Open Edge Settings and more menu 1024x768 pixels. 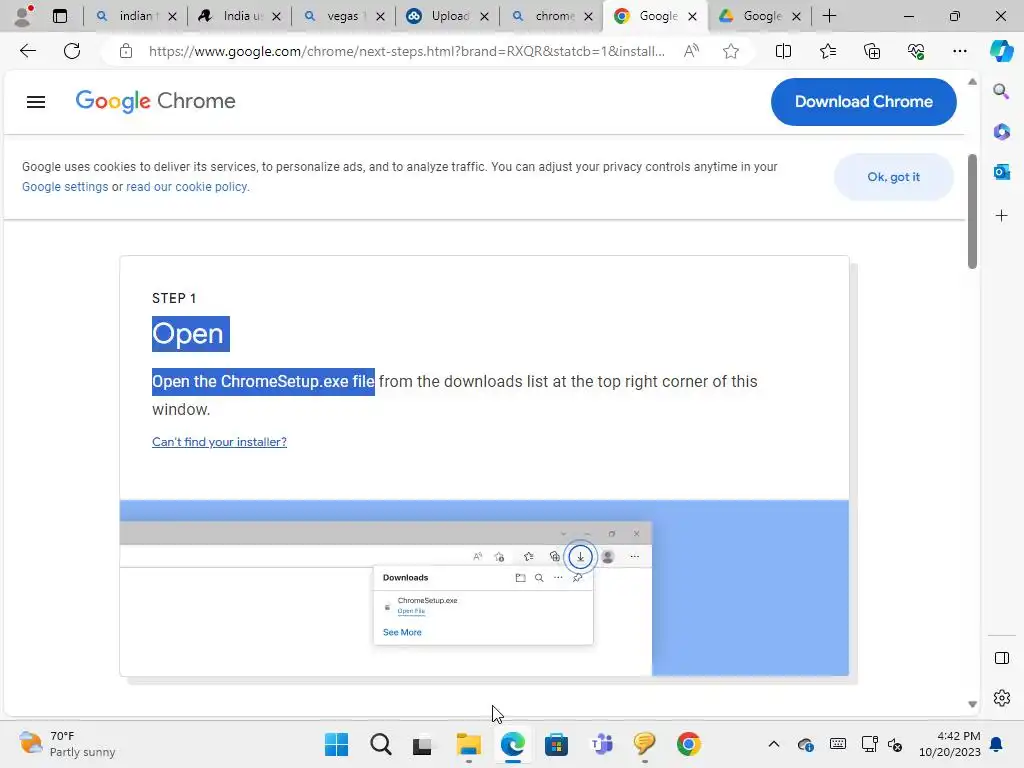(x=959, y=51)
